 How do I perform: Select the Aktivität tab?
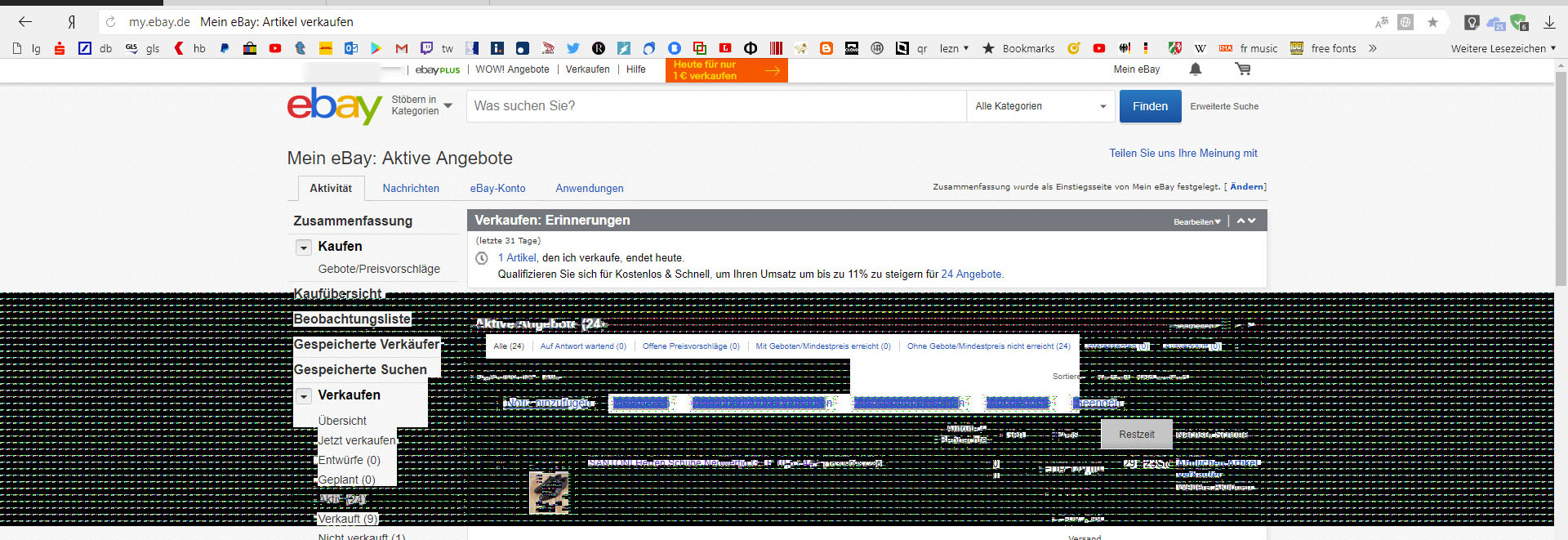tap(331, 188)
